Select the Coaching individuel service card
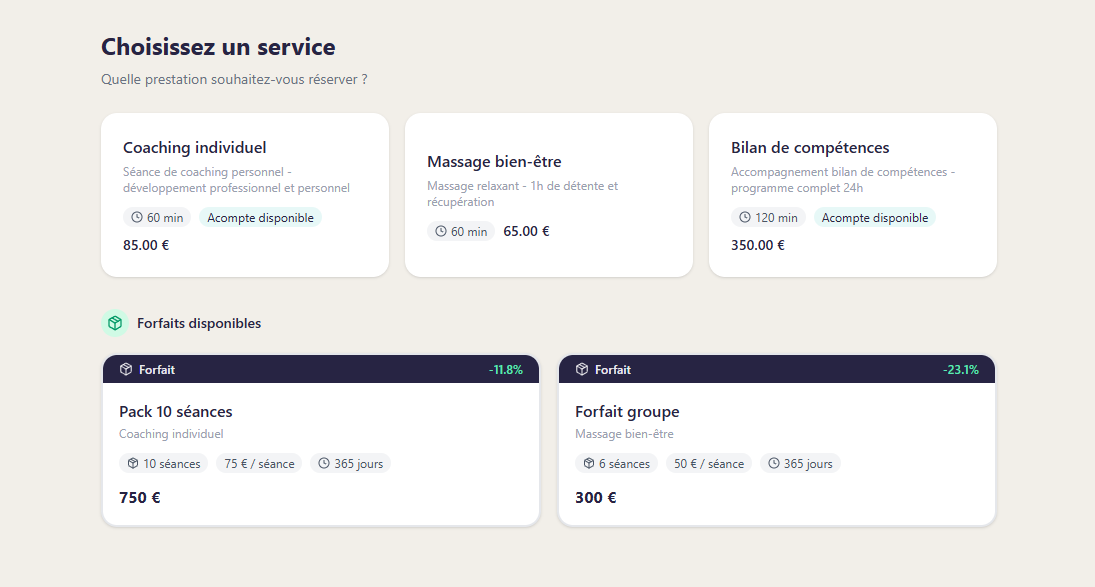The height and width of the screenshot is (587, 1095). coord(244,194)
